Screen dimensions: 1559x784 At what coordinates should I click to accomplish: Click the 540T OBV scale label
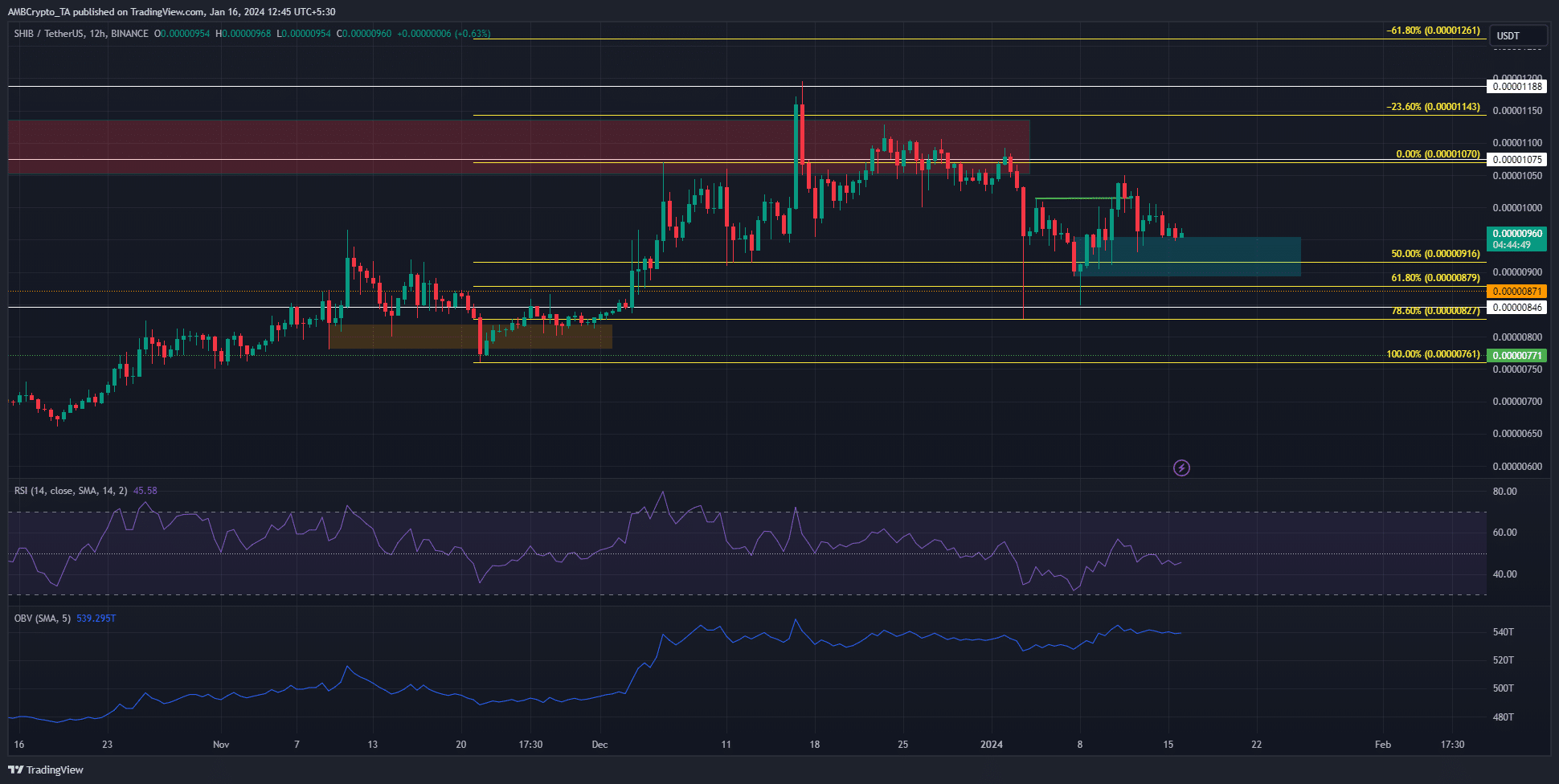[1504, 632]
